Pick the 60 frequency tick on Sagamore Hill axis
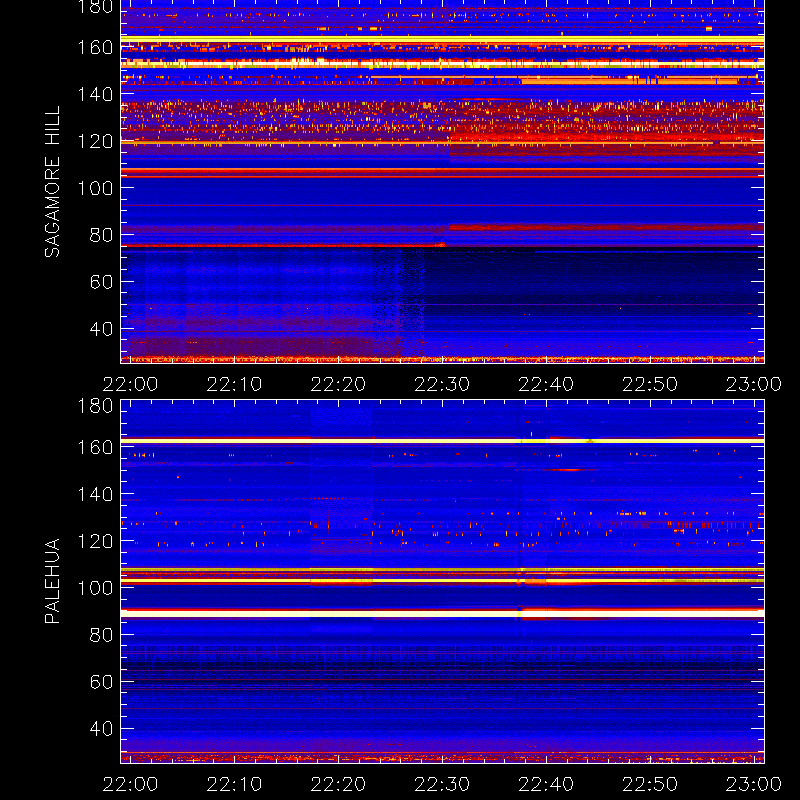The image size is (800, 800). click(101, 282)
